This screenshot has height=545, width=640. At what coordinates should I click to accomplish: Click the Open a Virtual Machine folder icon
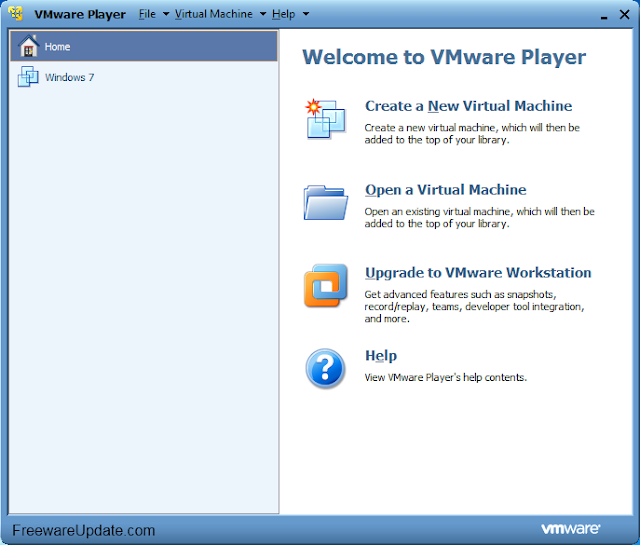pos(325,202)
